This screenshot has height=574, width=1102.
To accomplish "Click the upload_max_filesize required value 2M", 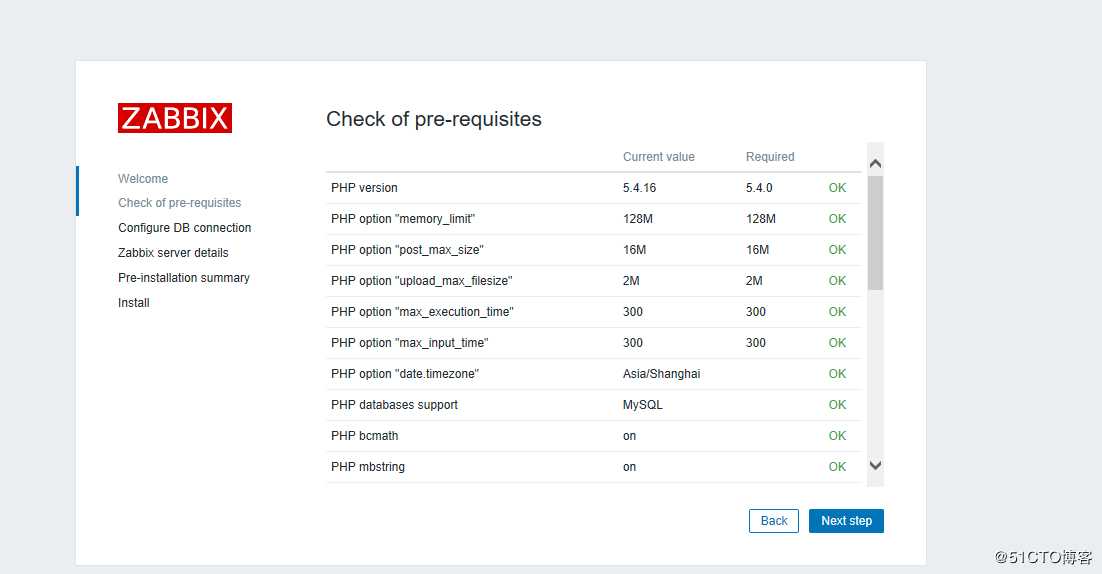I will (754, 280).
